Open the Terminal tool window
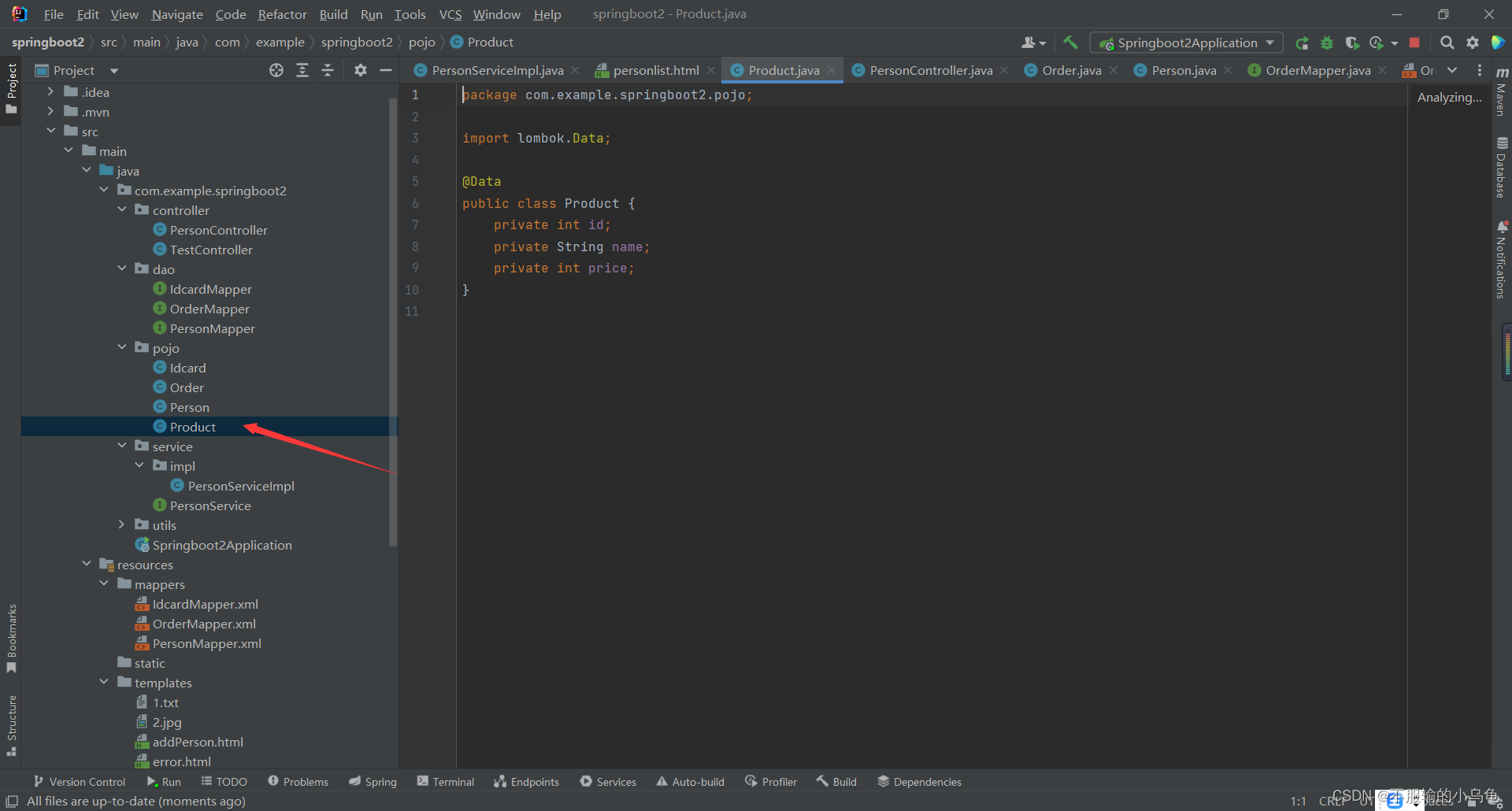The width and height of the screenshot is (1512, 811). 446,782
